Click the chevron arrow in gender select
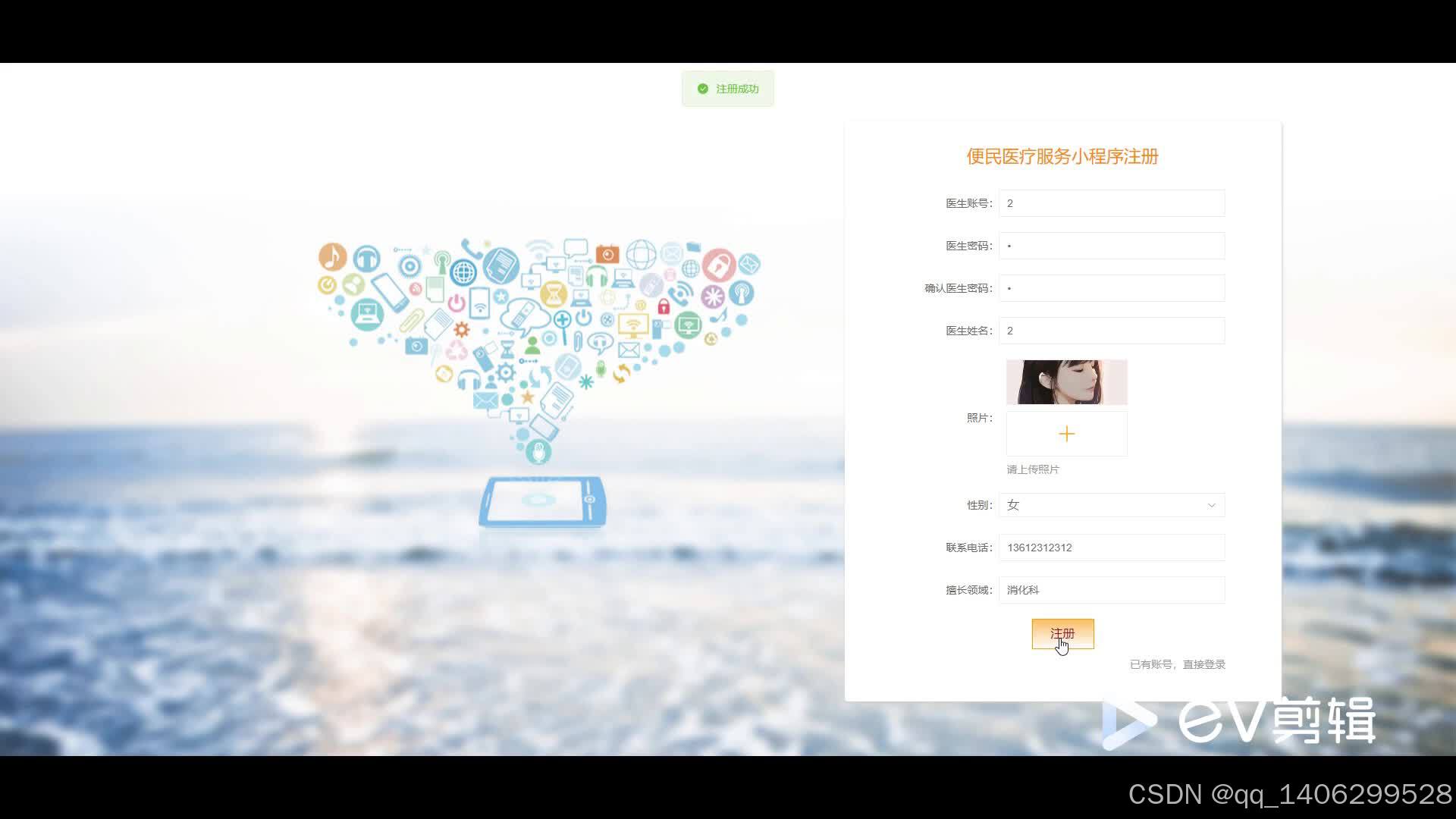This screenshot has height=819, width=1456. pos(1211,505)
